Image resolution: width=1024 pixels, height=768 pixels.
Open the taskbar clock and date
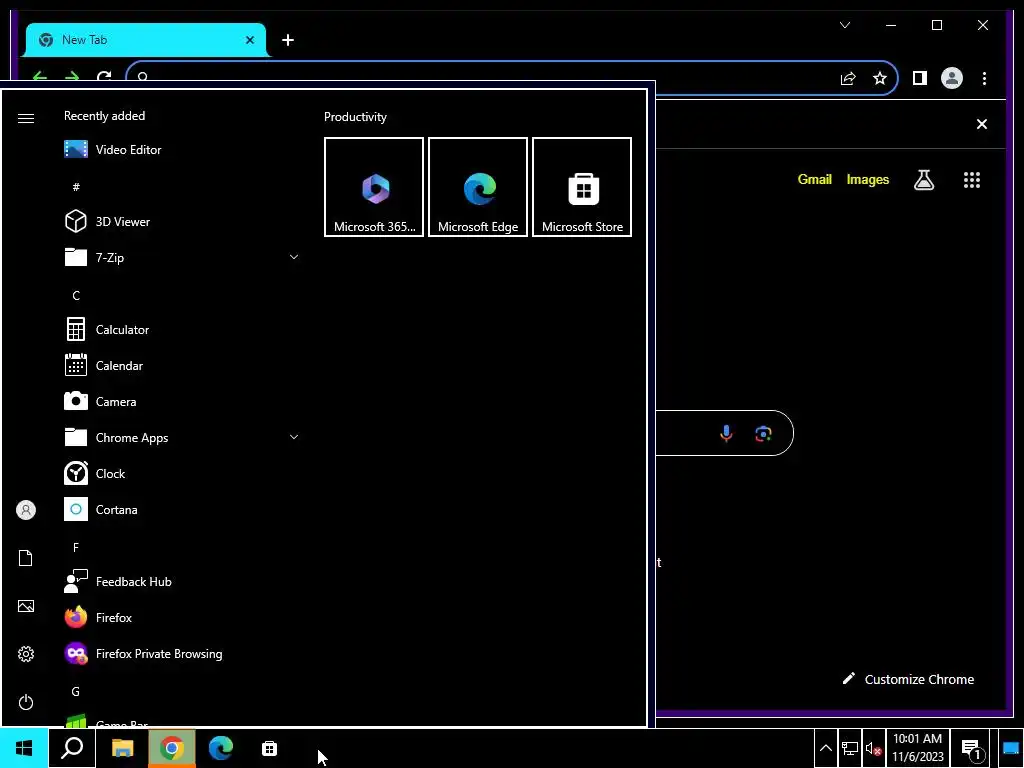[x=918, y=748]
